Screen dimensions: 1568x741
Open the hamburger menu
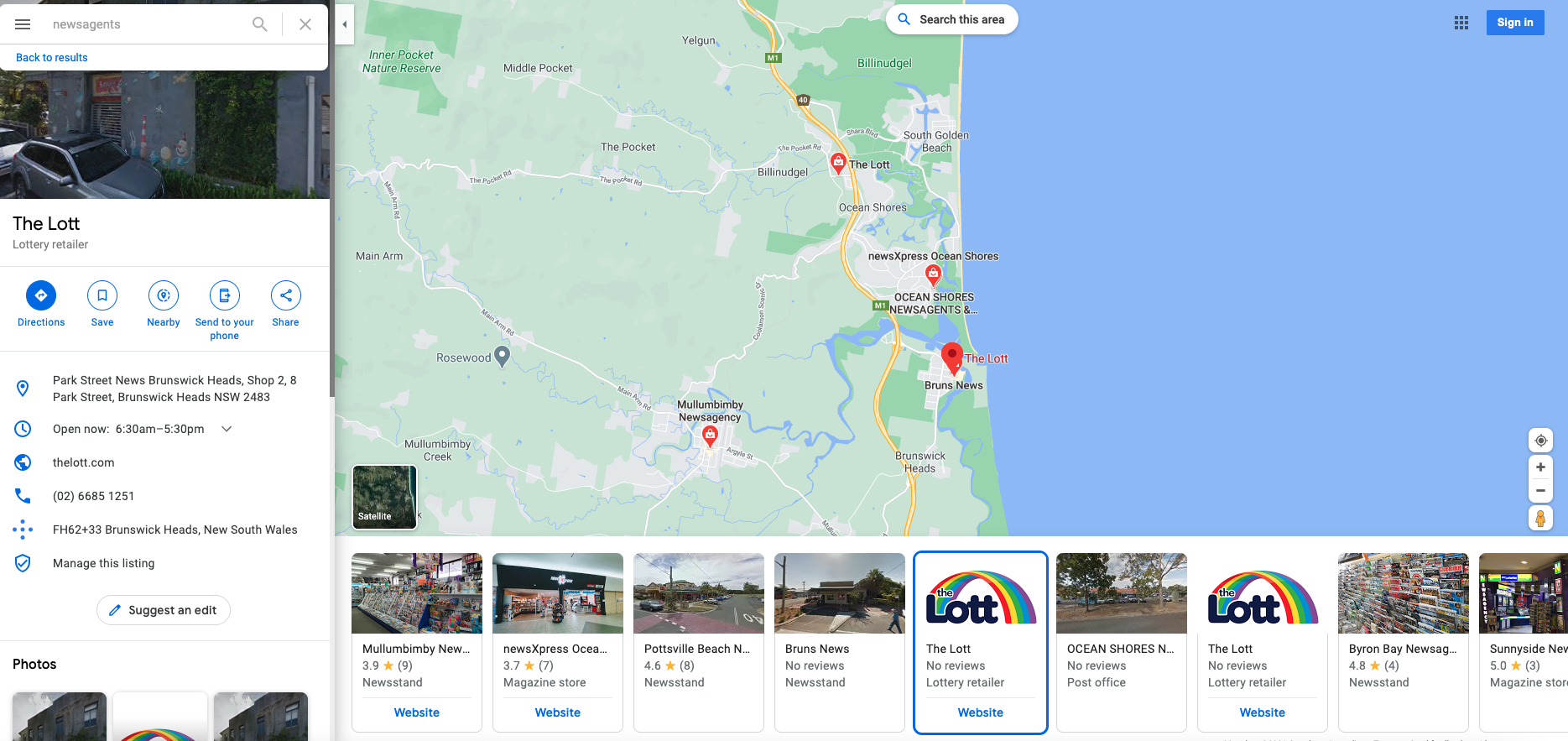23,24
